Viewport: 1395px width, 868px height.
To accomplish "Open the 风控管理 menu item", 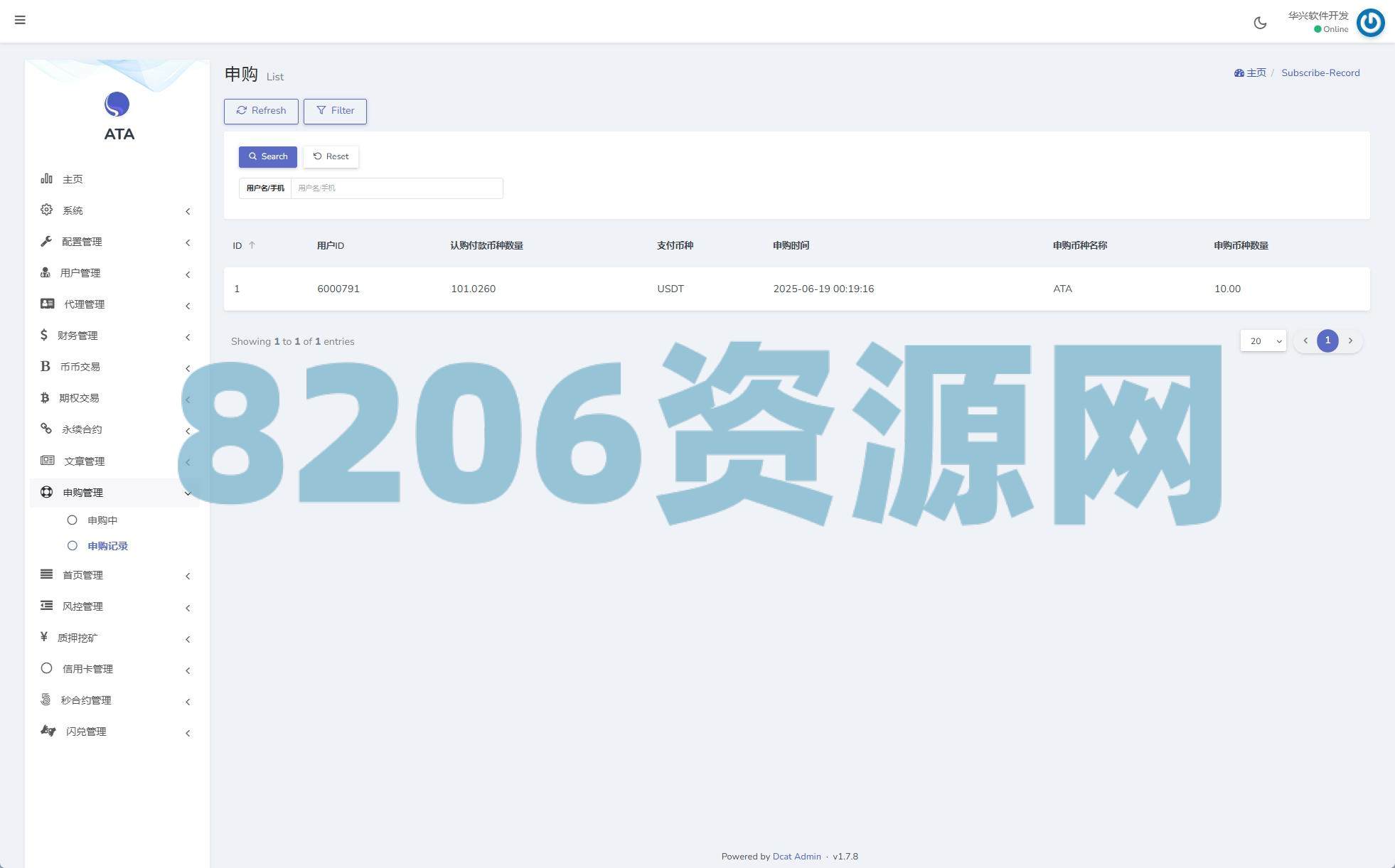I will click(x=82, y=606).
